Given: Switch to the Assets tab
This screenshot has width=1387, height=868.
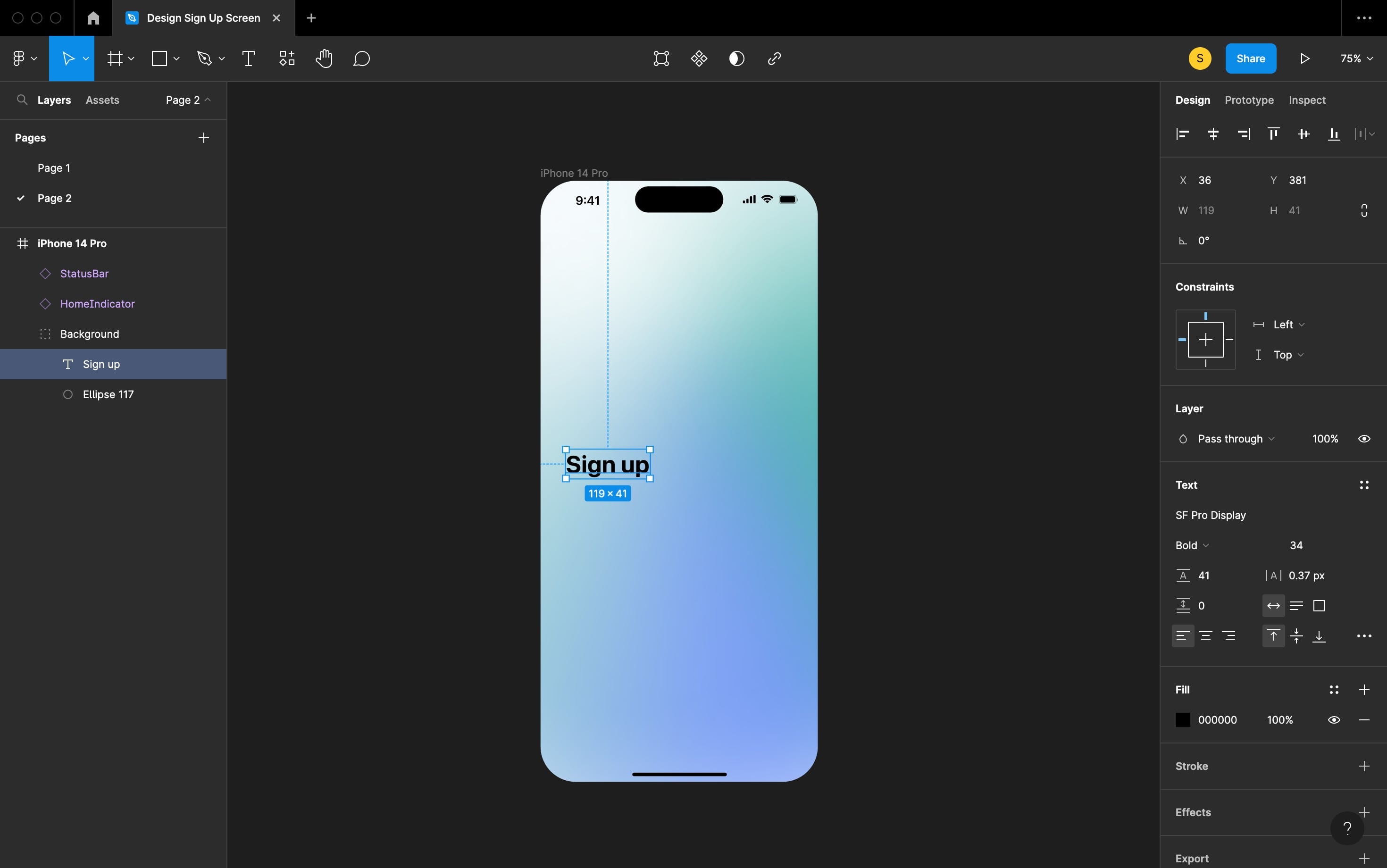Looking at the screenshot, I should pyautogui.click(x=102, y=100).
